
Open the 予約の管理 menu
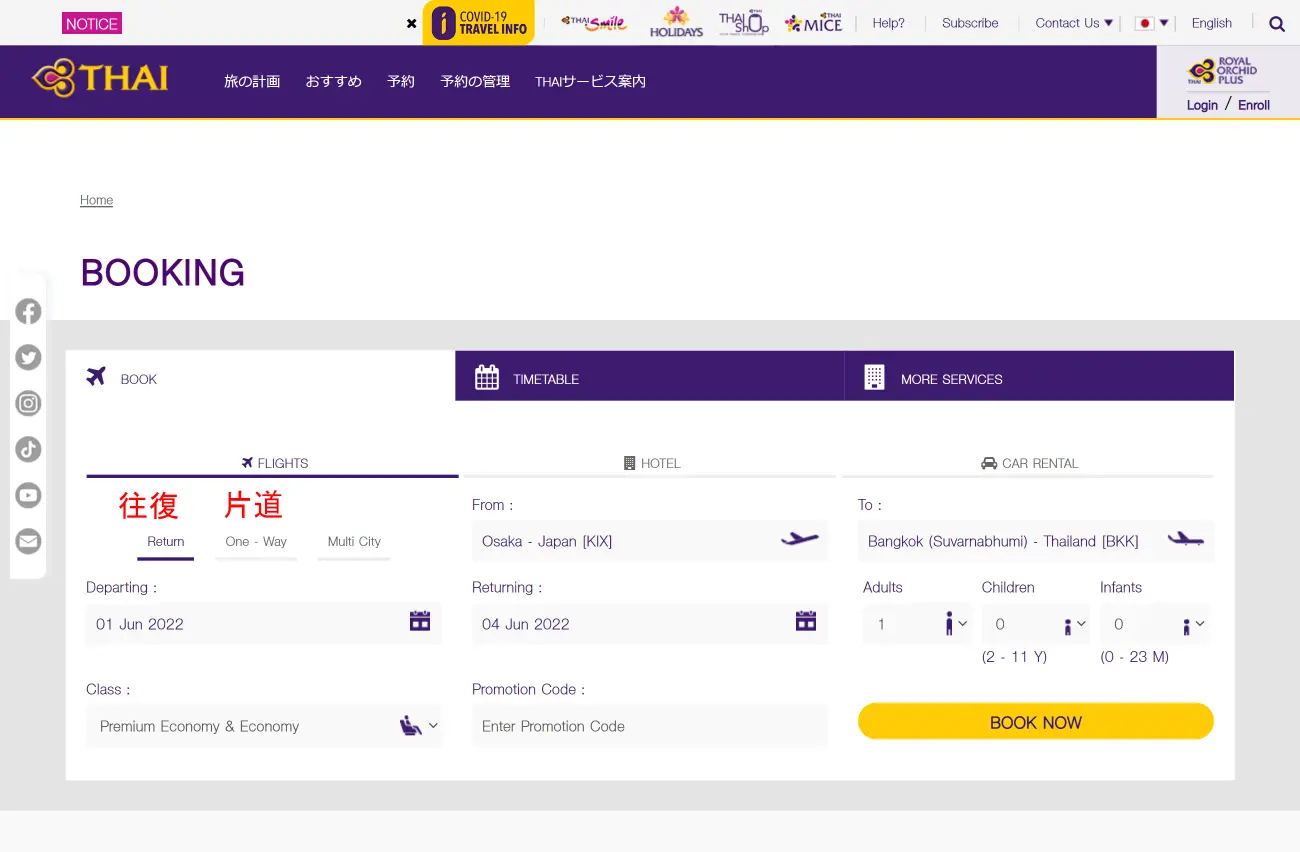click(475, 82)
